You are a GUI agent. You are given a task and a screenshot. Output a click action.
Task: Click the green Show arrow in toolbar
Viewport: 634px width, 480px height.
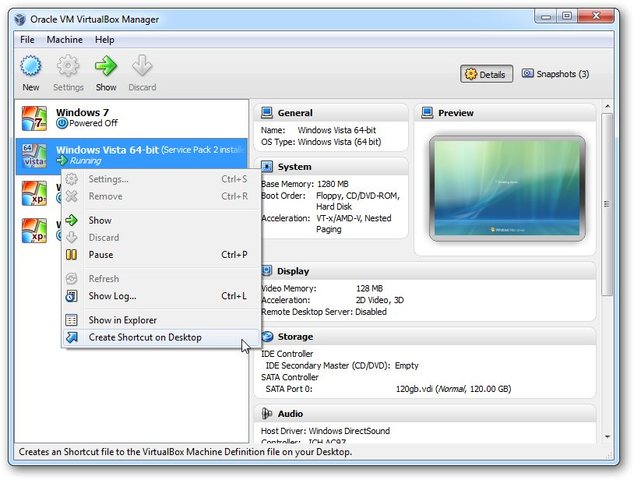[106, 66]
